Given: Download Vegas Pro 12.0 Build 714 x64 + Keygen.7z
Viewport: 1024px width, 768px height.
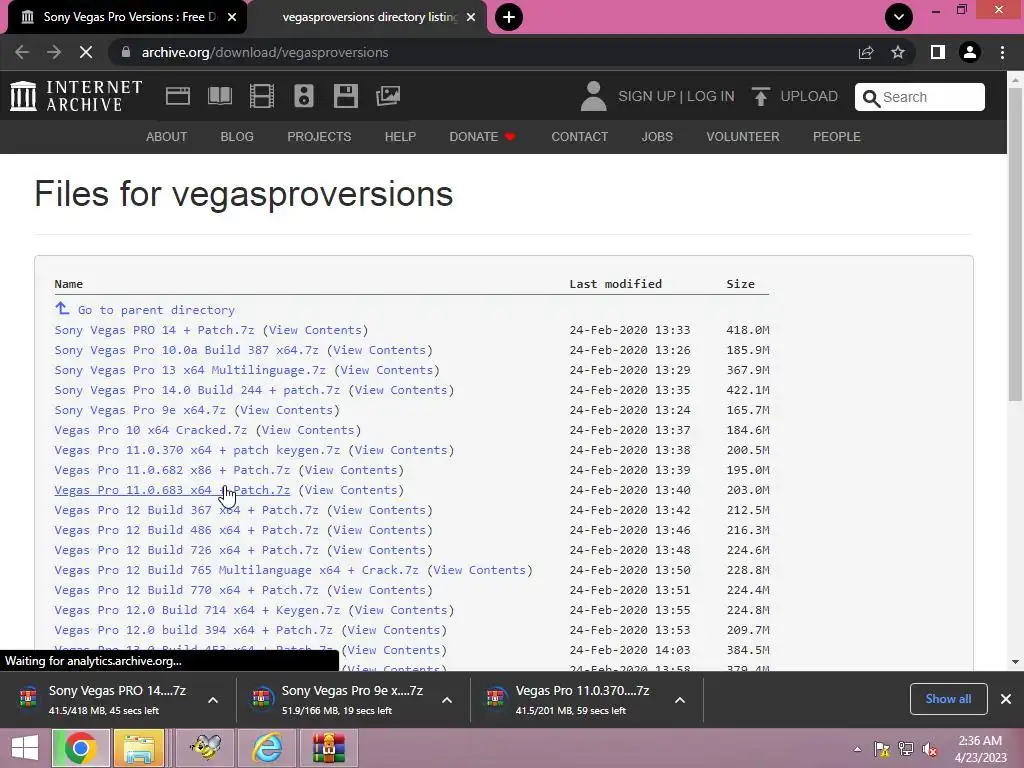Looking at the screenshot, I should pyautogui.click(x=197, y=610).
